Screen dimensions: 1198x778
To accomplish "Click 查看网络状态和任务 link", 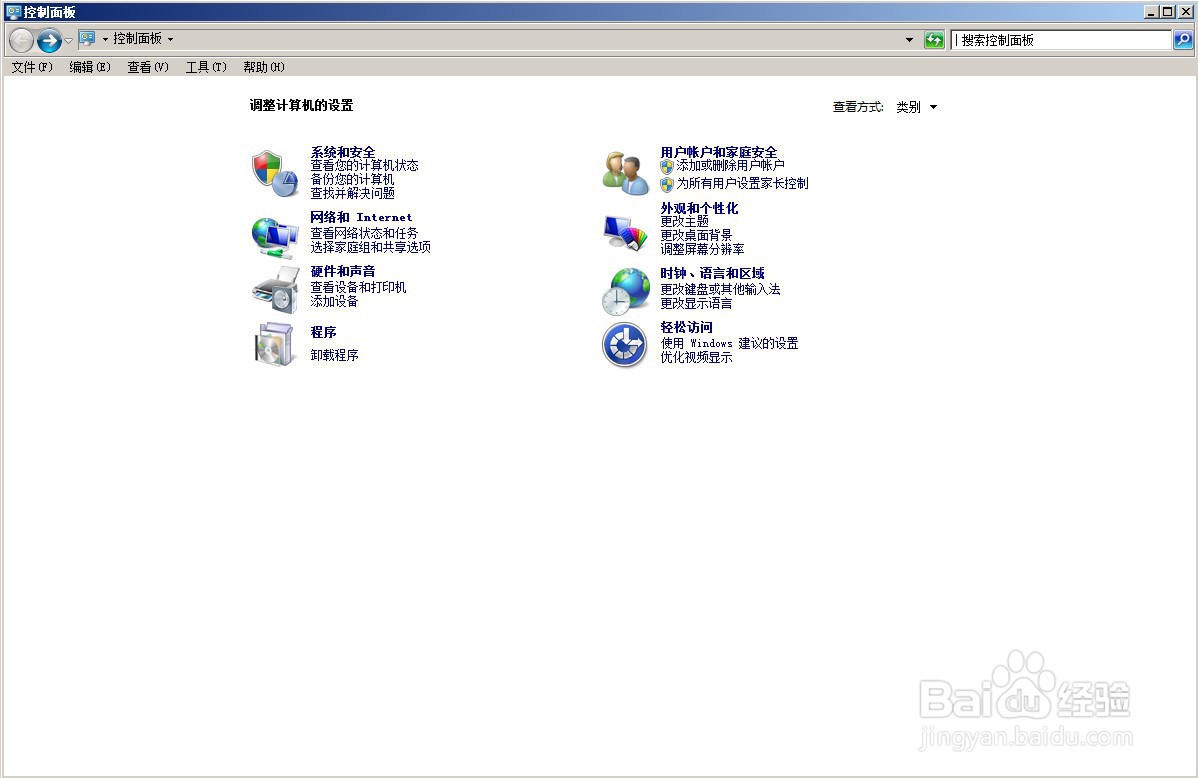I will (x=364, y=233).
